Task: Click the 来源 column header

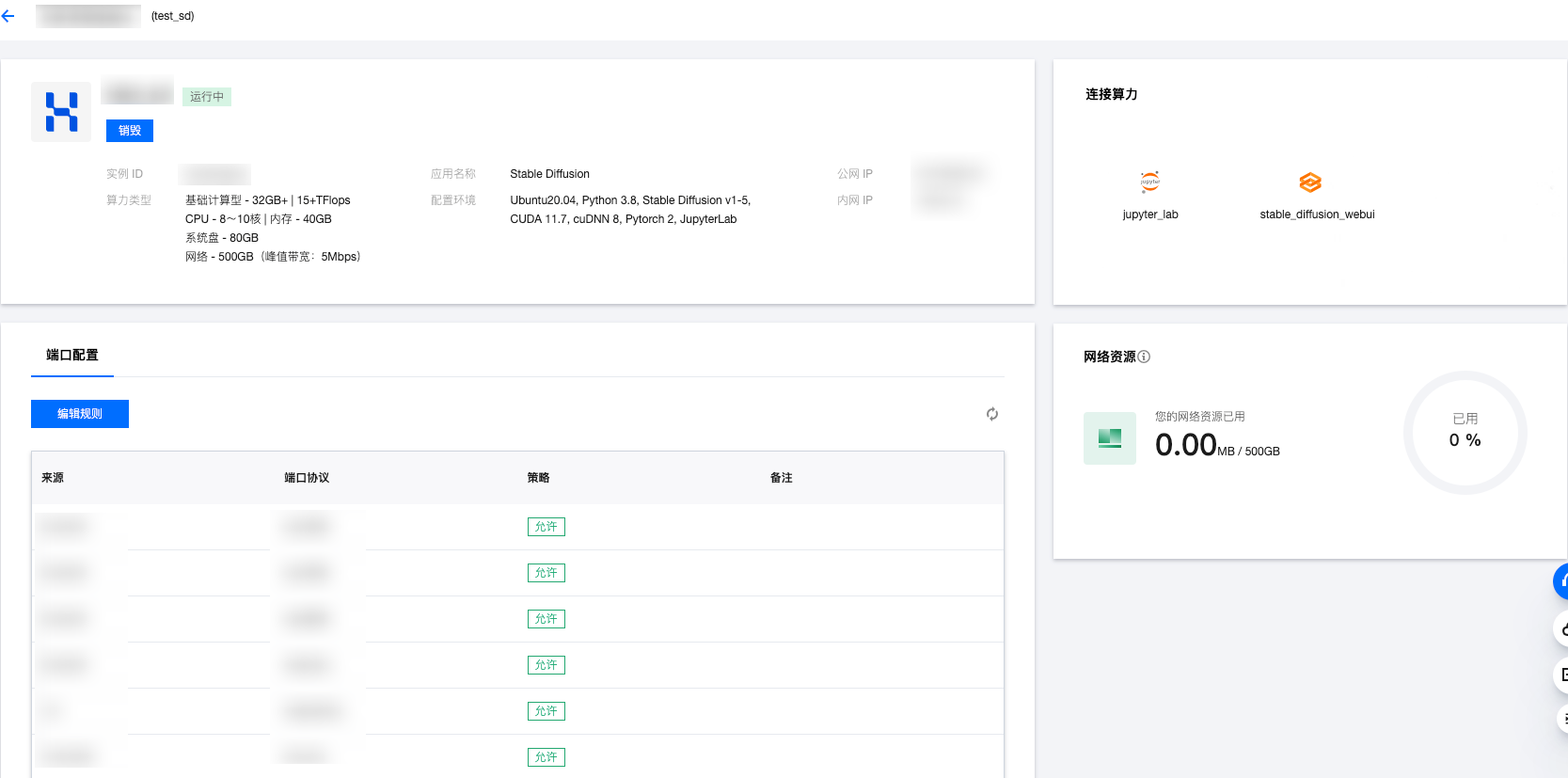Action: tap(53, 478)
